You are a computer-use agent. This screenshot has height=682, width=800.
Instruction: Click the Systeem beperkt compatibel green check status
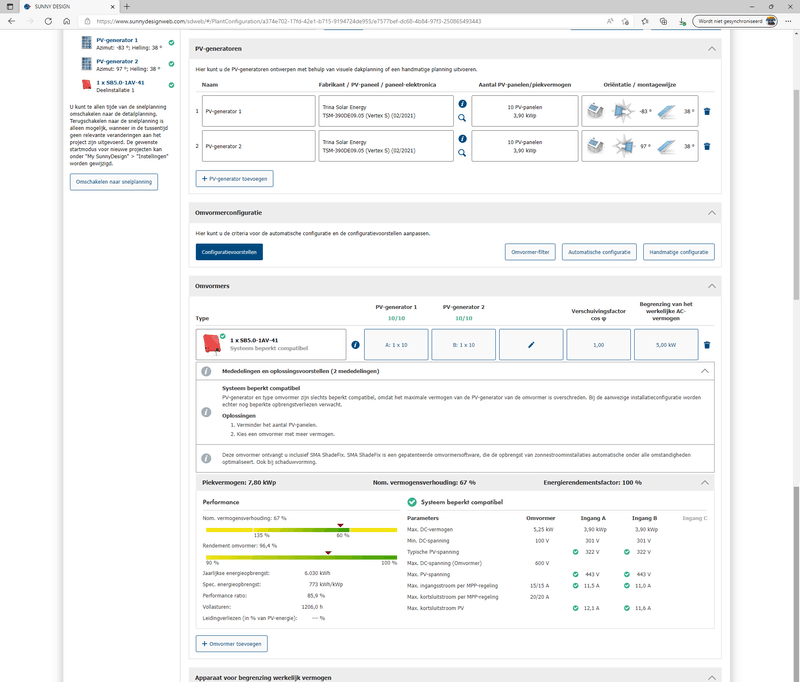pyautogui.click(x=412, y=502)
